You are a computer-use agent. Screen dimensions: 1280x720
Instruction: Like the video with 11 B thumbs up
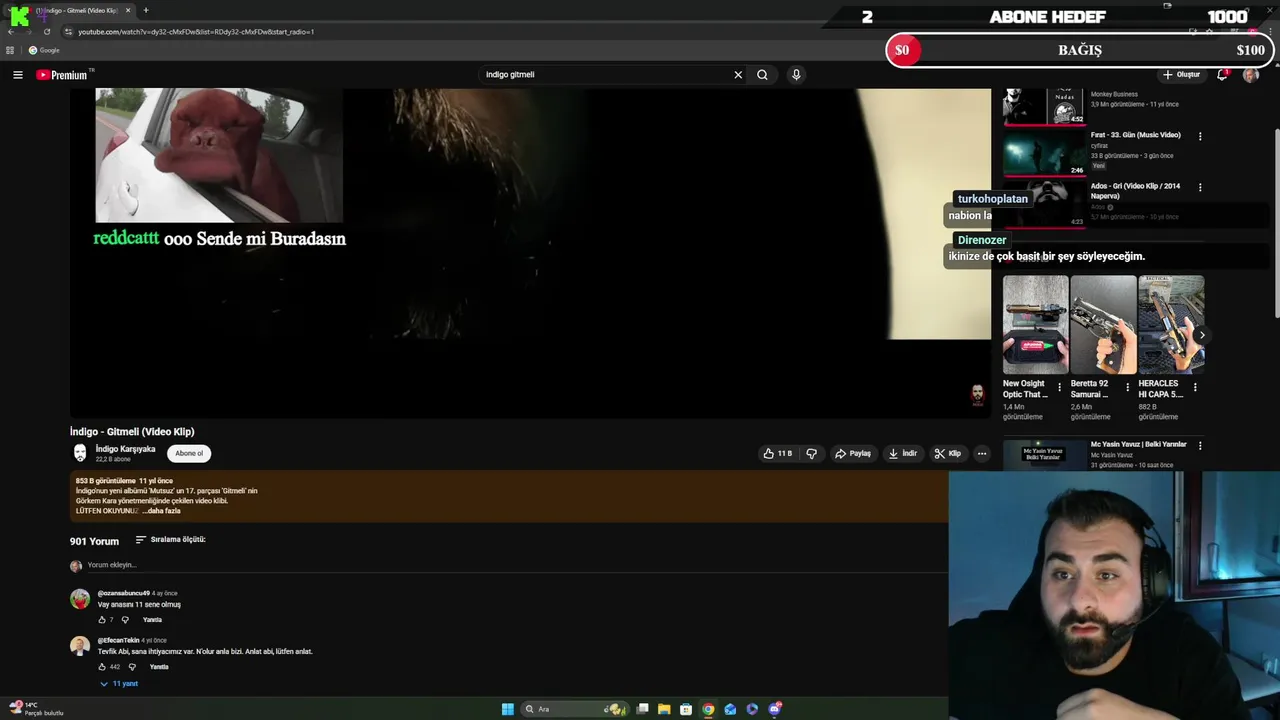(x=777, y=453)
